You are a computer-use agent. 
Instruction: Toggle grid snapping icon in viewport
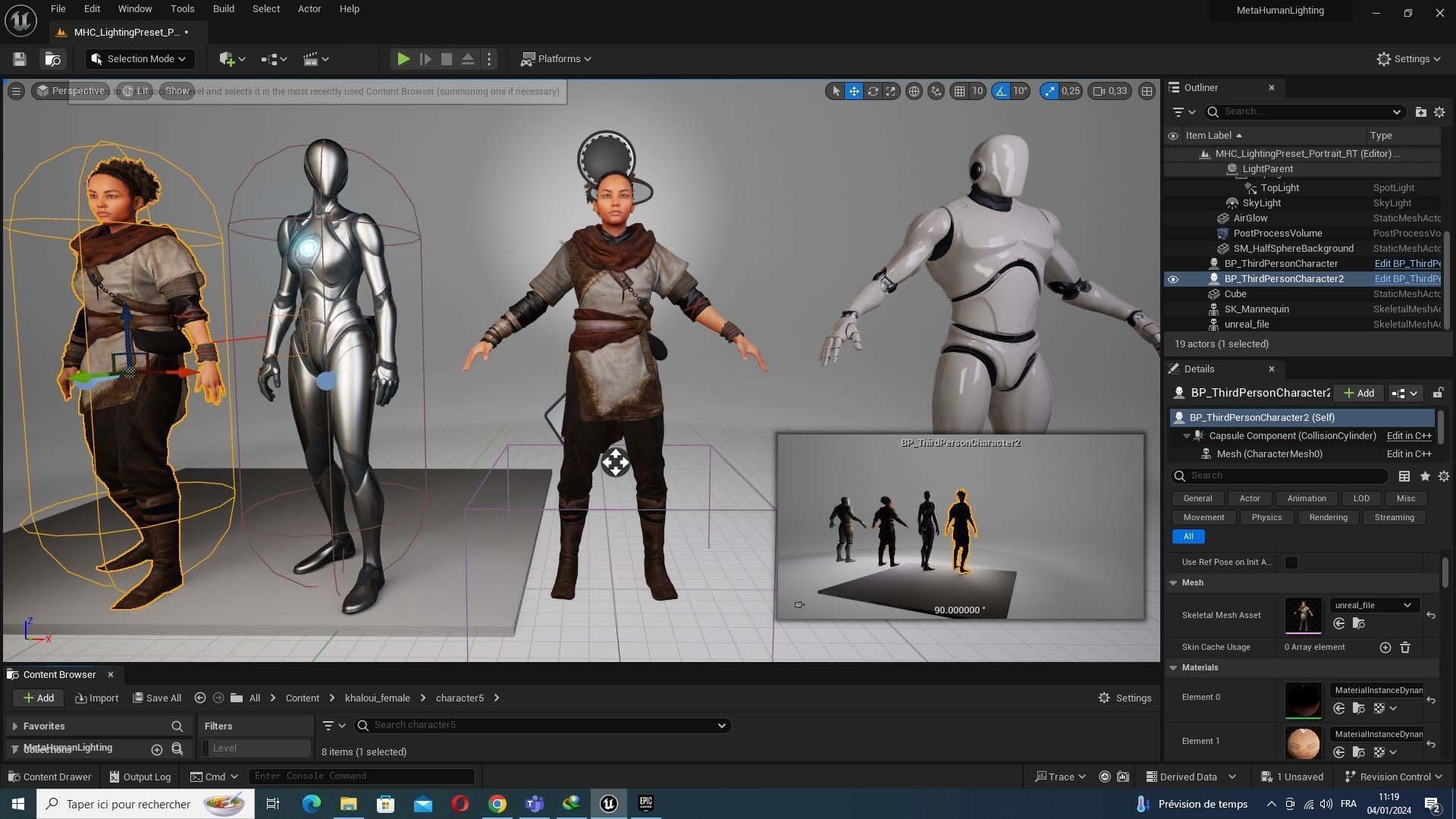click(959, 91)
